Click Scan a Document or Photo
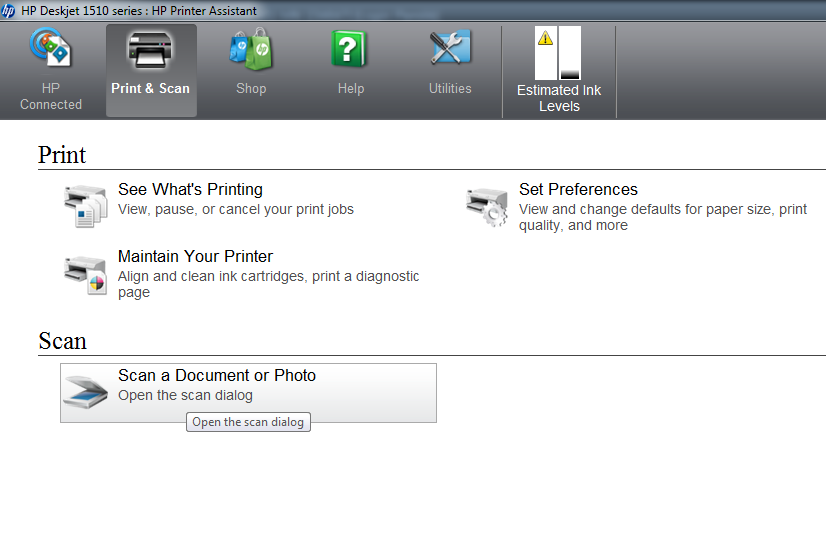 (x=217, y=375)
